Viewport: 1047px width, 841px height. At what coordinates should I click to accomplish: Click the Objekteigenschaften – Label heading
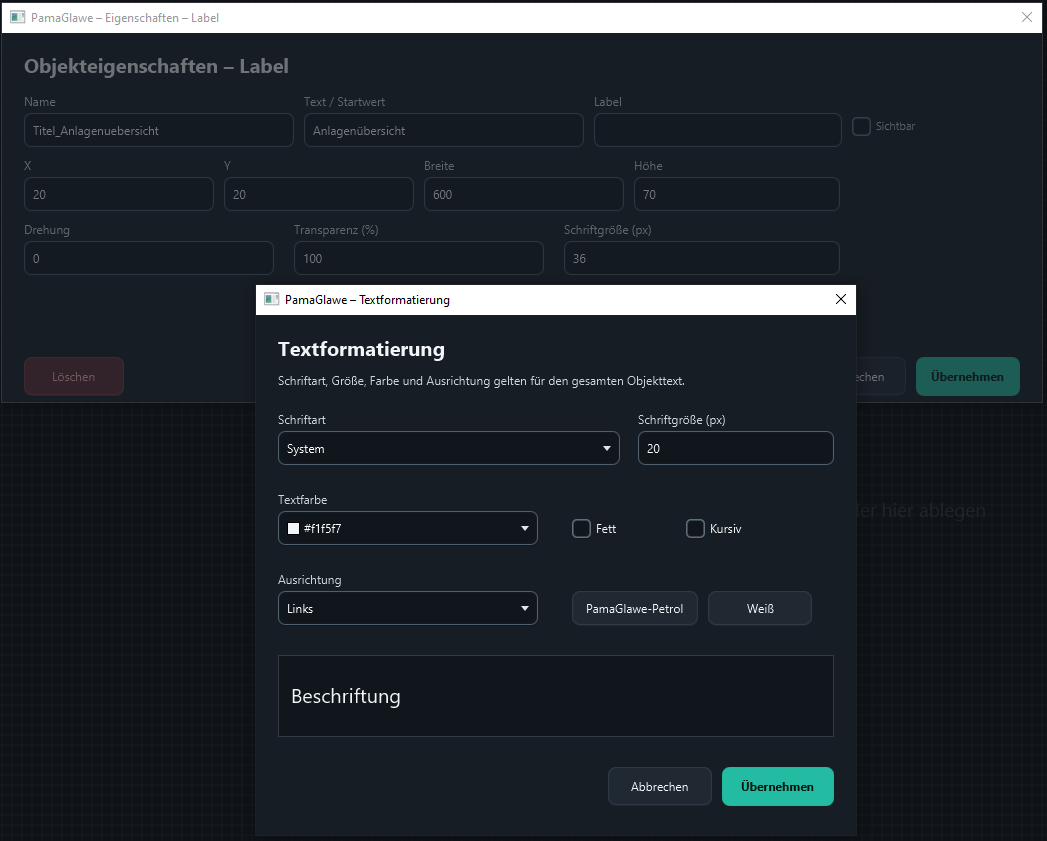pyautogui.click(x=156, y=66)
